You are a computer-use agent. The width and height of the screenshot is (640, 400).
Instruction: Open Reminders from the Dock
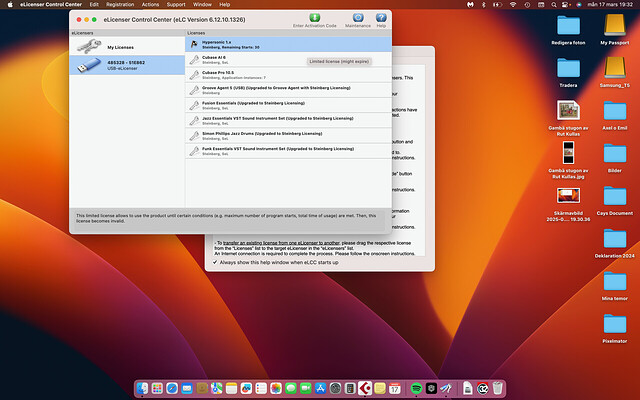click(x=261, y=388)
